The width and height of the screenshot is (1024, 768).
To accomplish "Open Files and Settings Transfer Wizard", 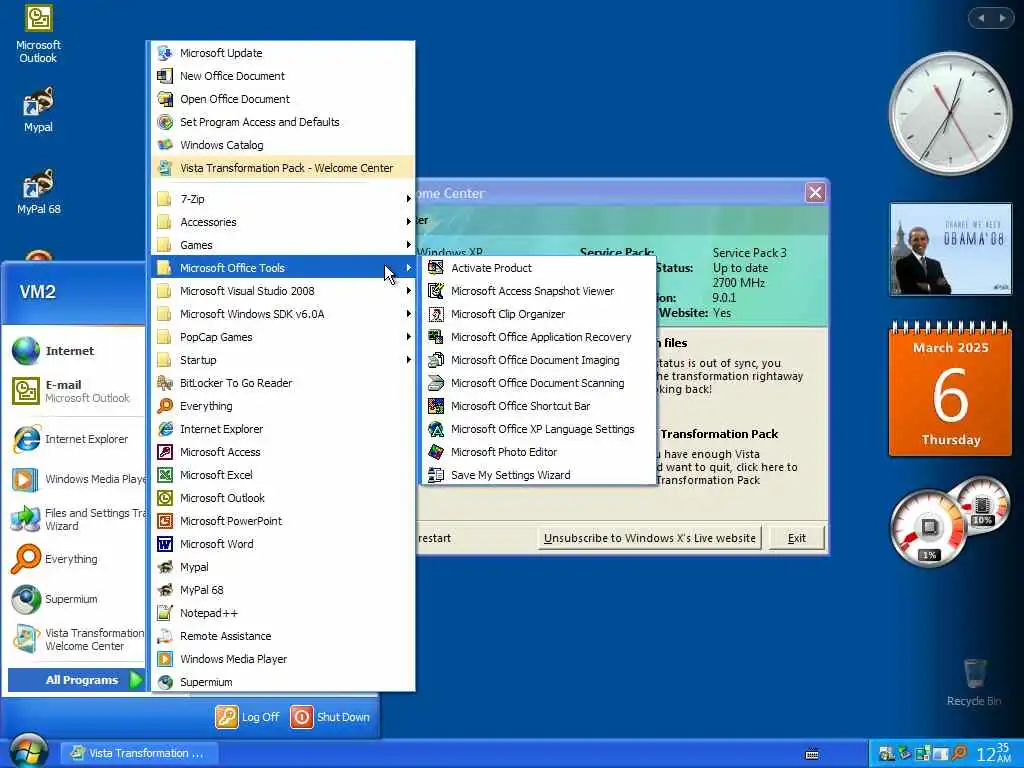I will click(75, 519).
